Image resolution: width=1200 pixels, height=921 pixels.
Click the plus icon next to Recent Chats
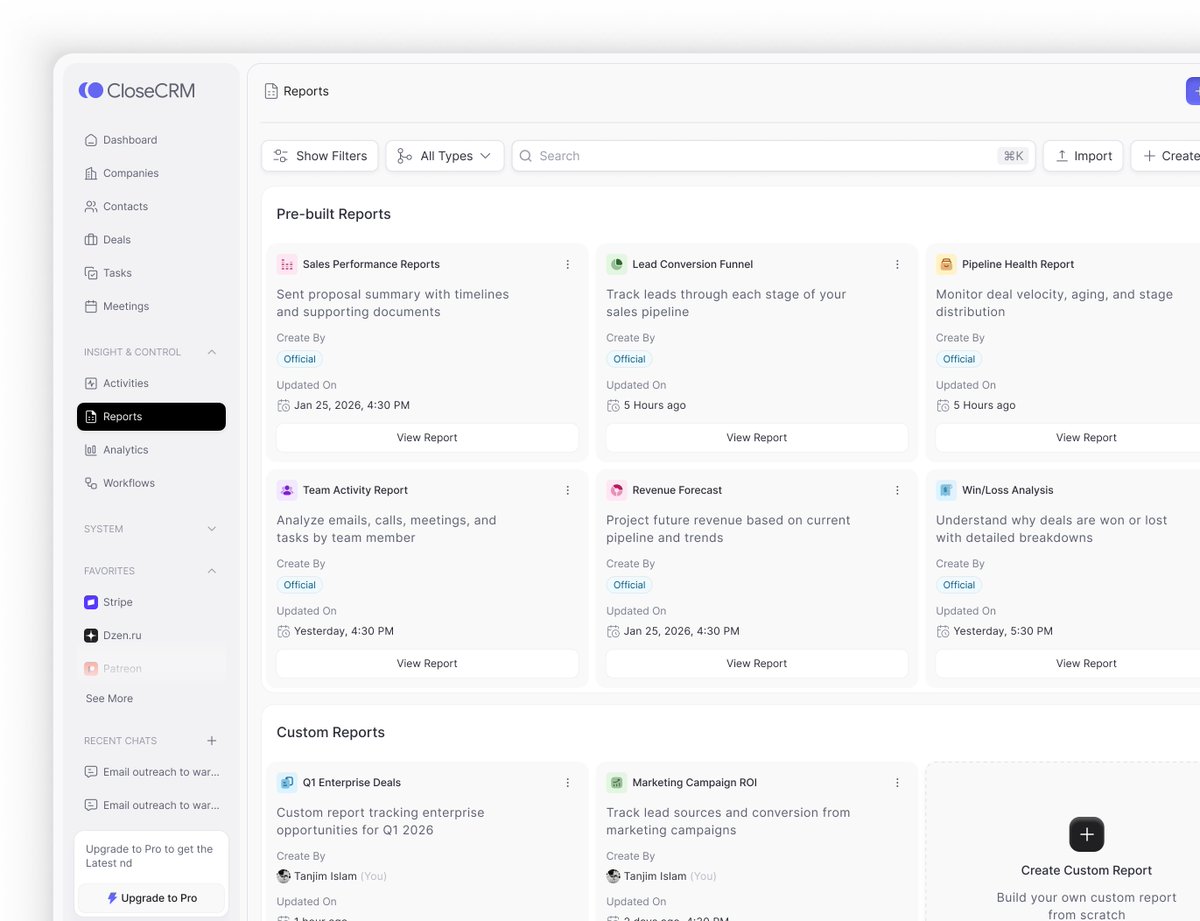(x=211, y=741)
